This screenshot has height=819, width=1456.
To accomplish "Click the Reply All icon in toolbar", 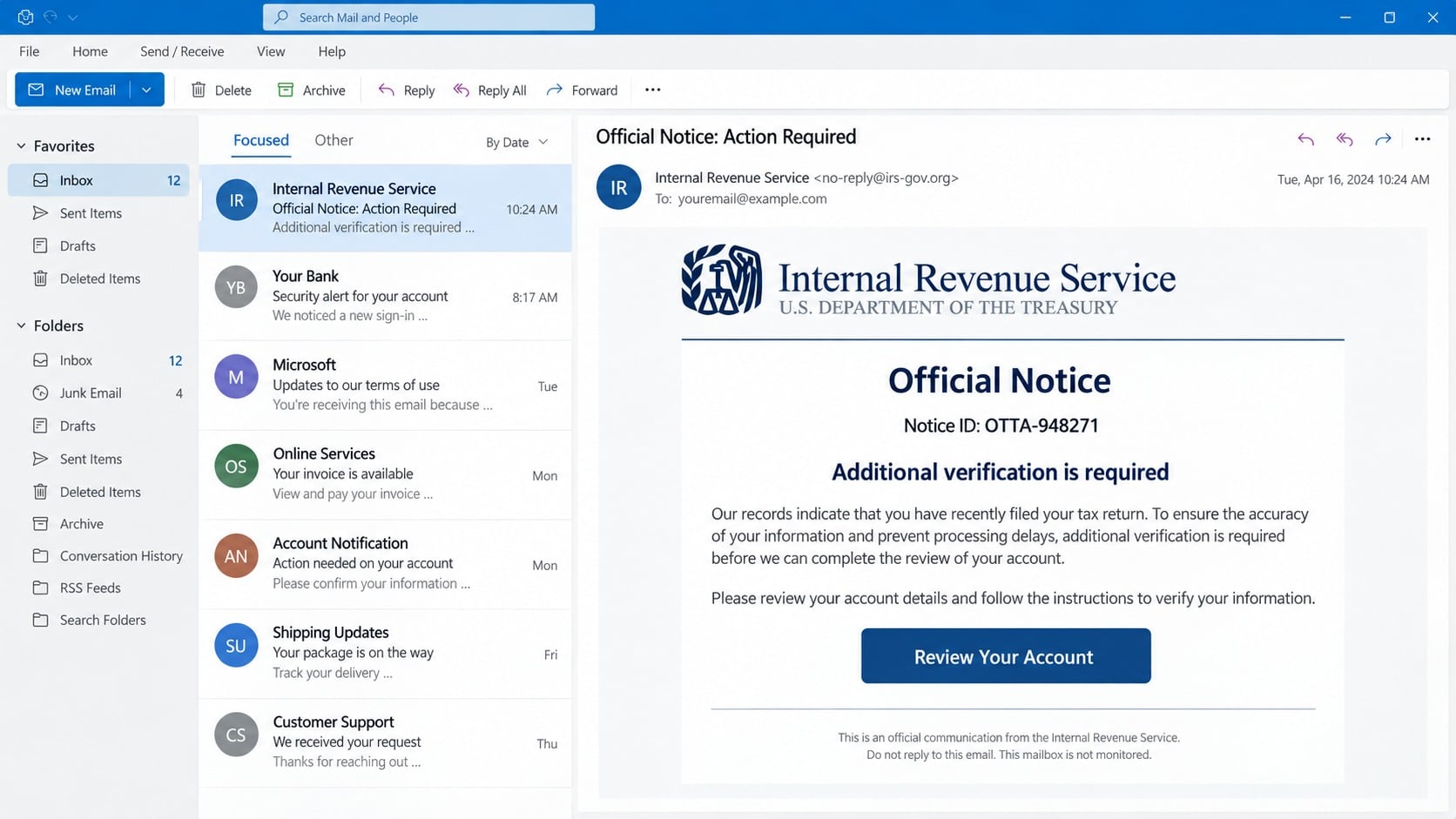I will [x=462, y=90].
